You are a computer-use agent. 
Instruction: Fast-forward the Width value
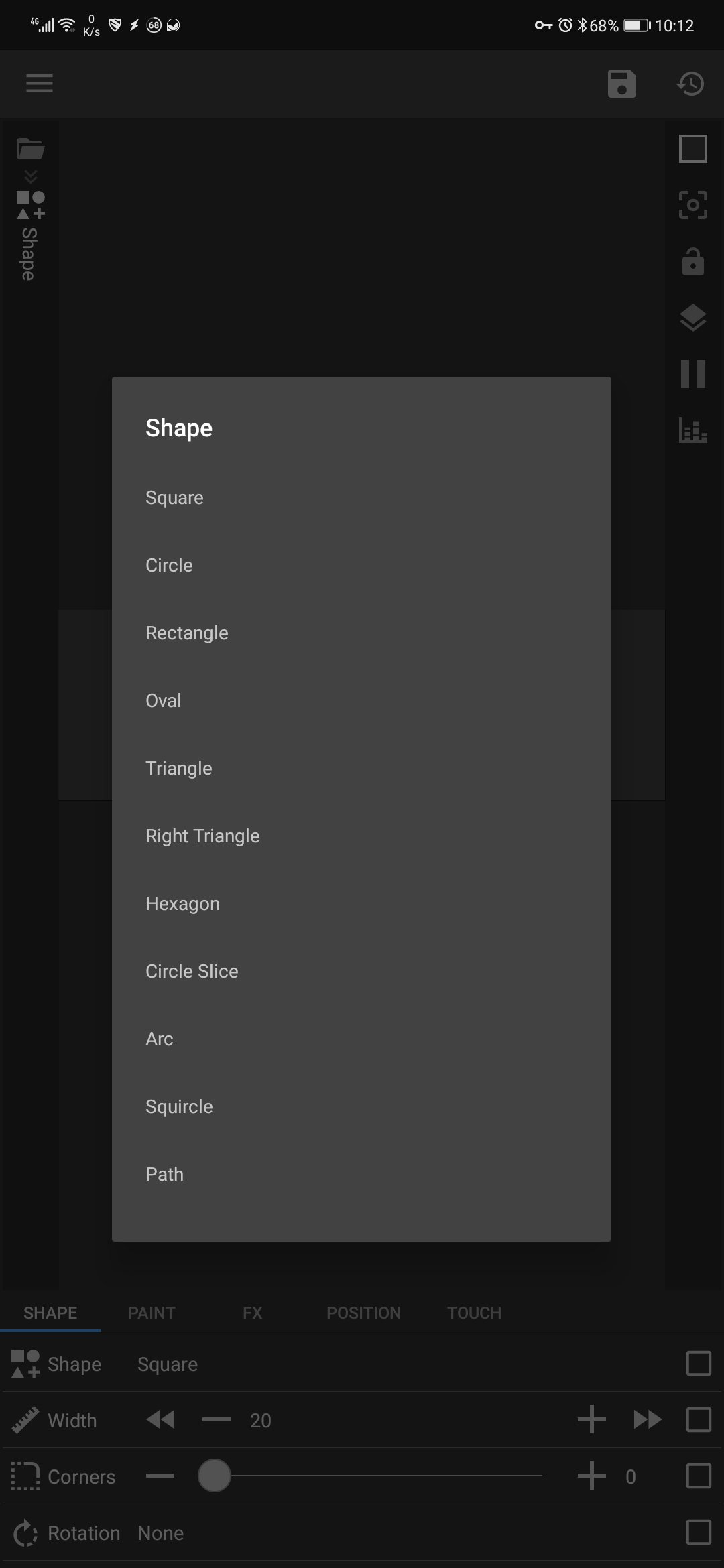pyautogui.click(x=647, y=1420)
